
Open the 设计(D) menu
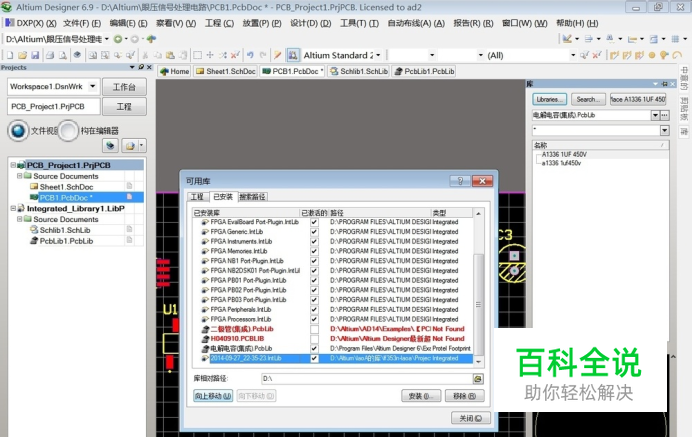(311, 23)
